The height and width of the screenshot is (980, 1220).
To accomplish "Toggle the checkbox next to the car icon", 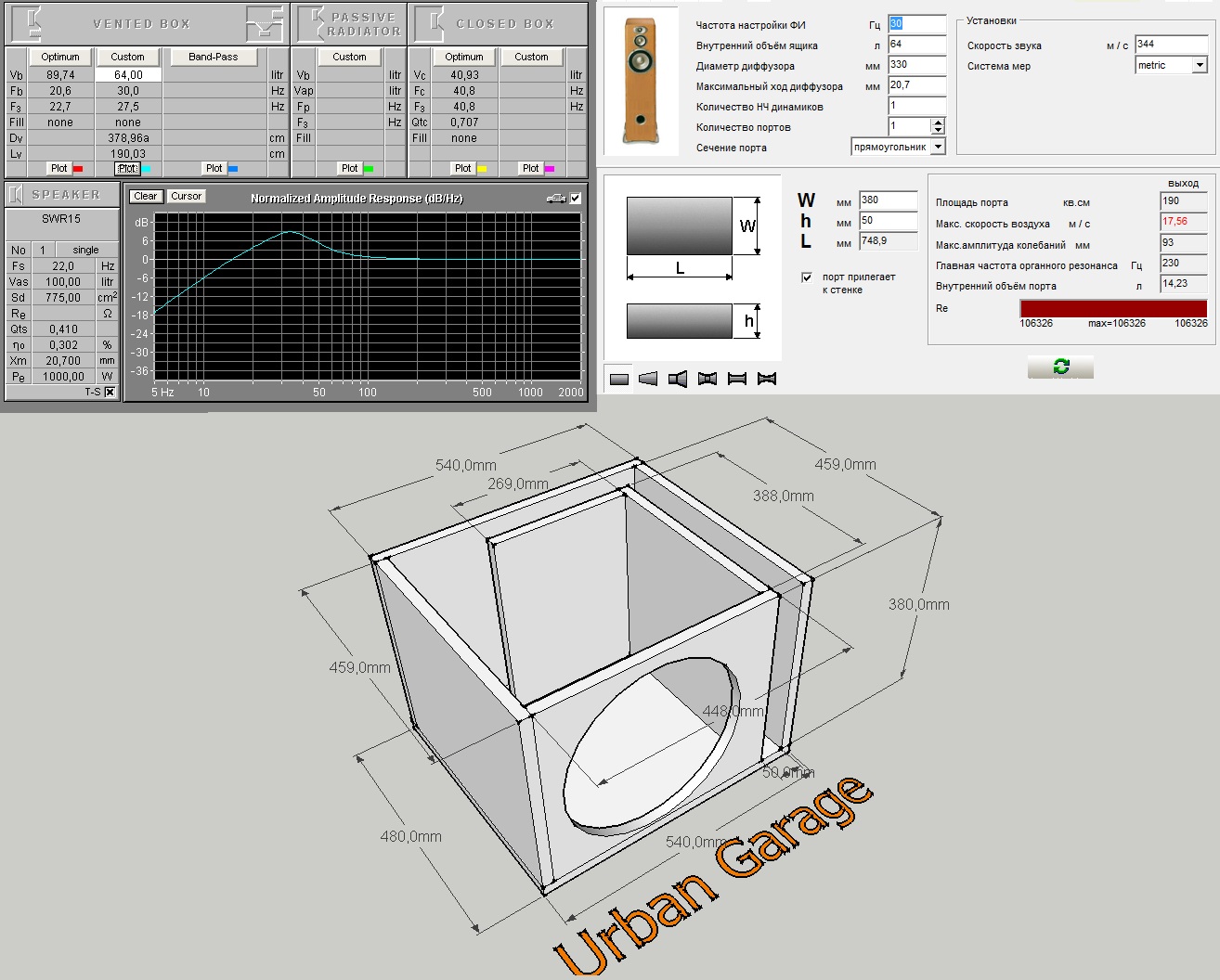I will coord(576,198).
